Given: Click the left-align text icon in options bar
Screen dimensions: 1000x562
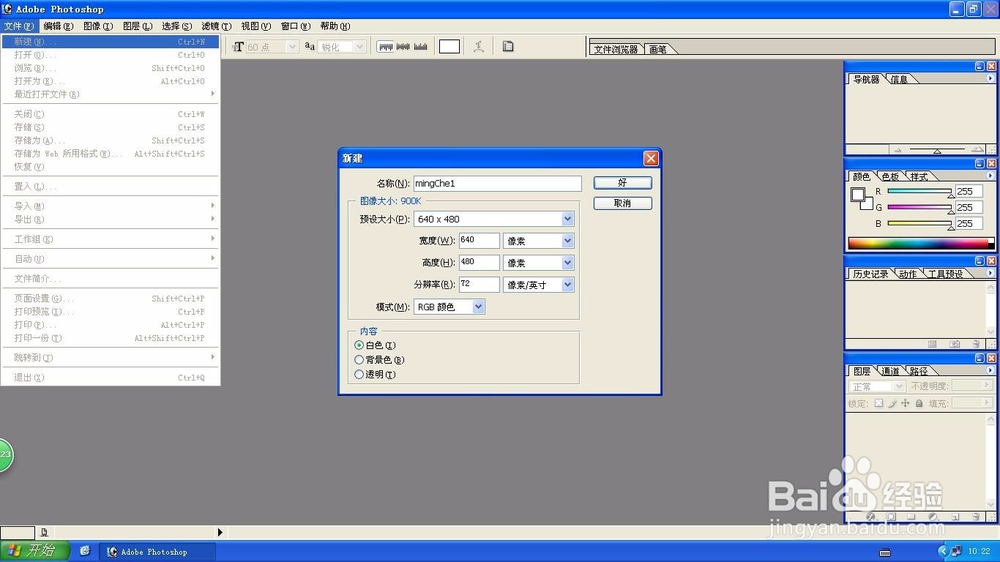Looking at the screenshot, I should (385, 47).
